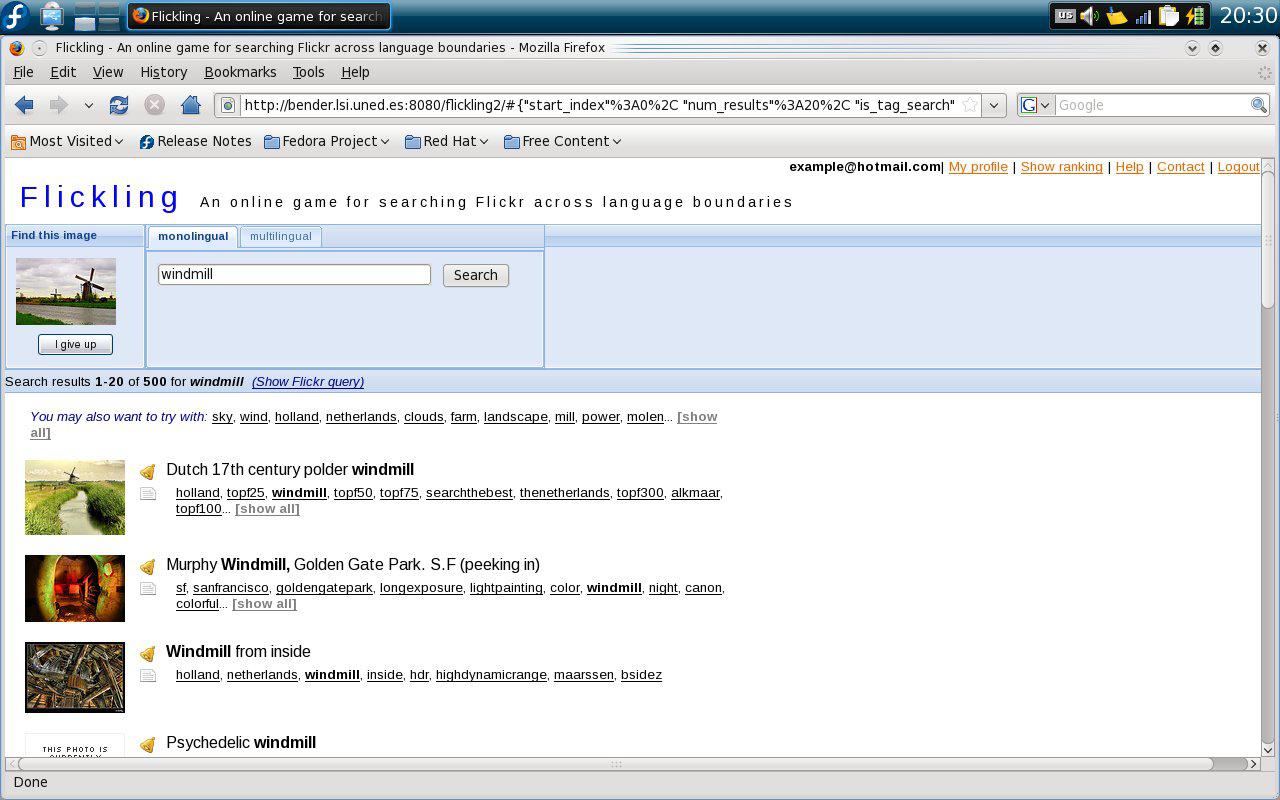The image size is (1280, 800).
Task: Expand suggested tags with show all
Action: pos(697,417)
